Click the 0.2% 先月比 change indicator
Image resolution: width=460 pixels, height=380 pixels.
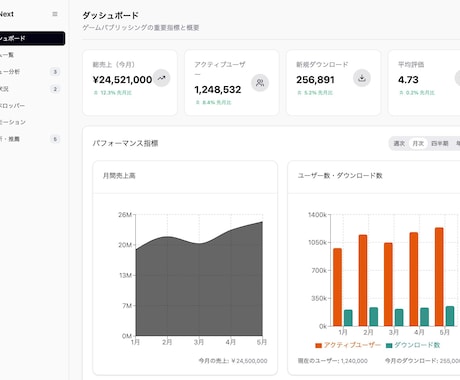coord(417,93)
